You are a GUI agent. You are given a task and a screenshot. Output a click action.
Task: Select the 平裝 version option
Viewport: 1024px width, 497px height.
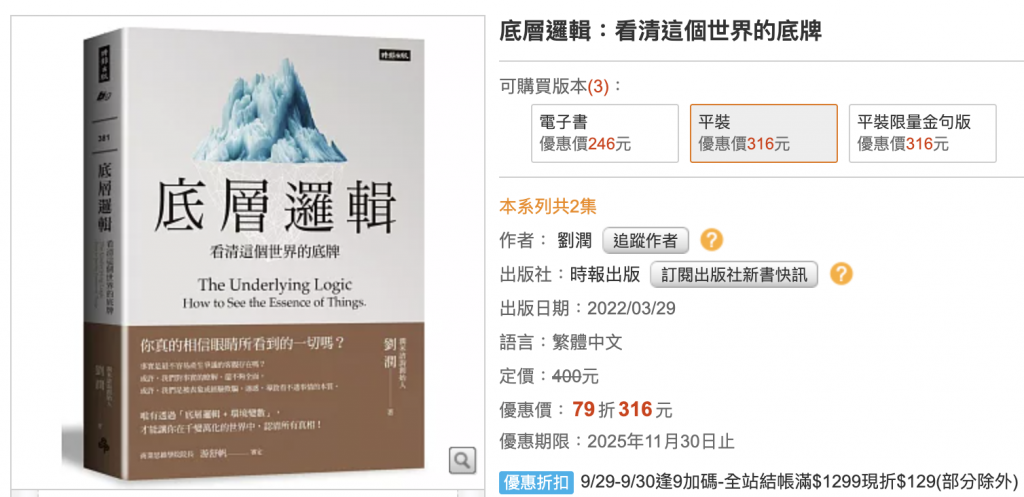pyautogui.click(x=763, y=133)
